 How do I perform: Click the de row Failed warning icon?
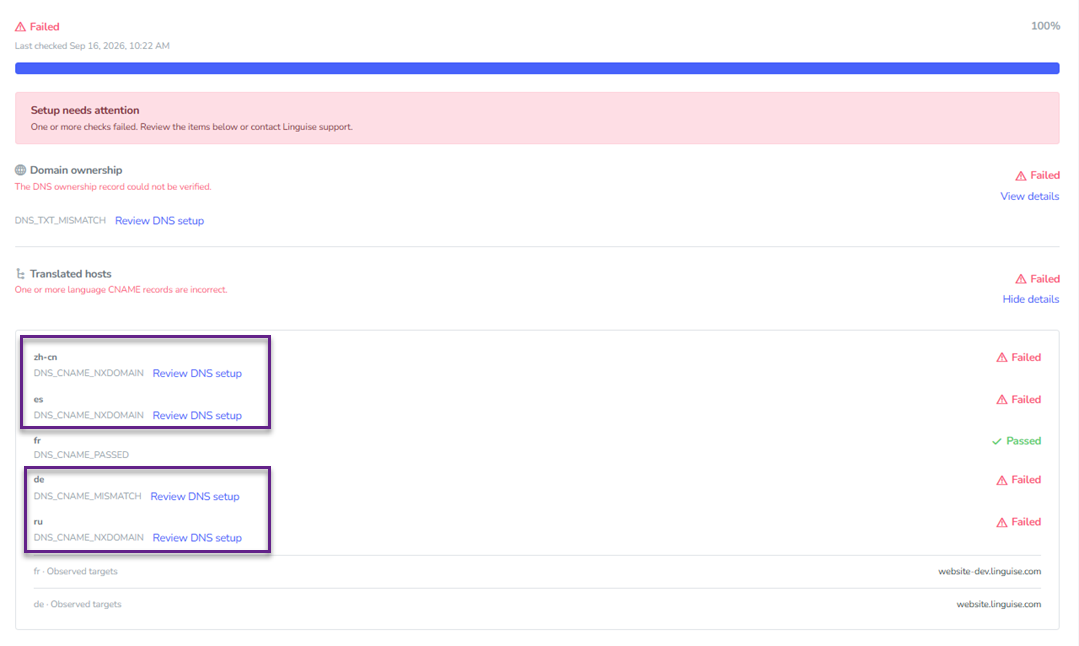tap(1002, 480)
